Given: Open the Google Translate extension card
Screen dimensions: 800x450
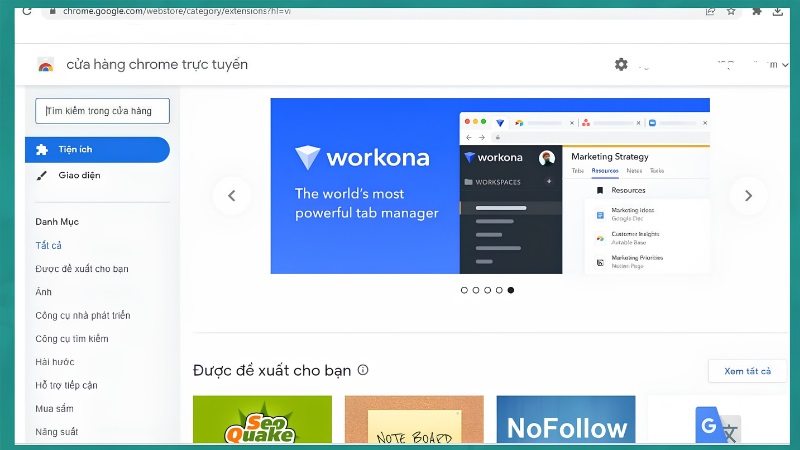Looking at the screenshot, I should point(718,419).
